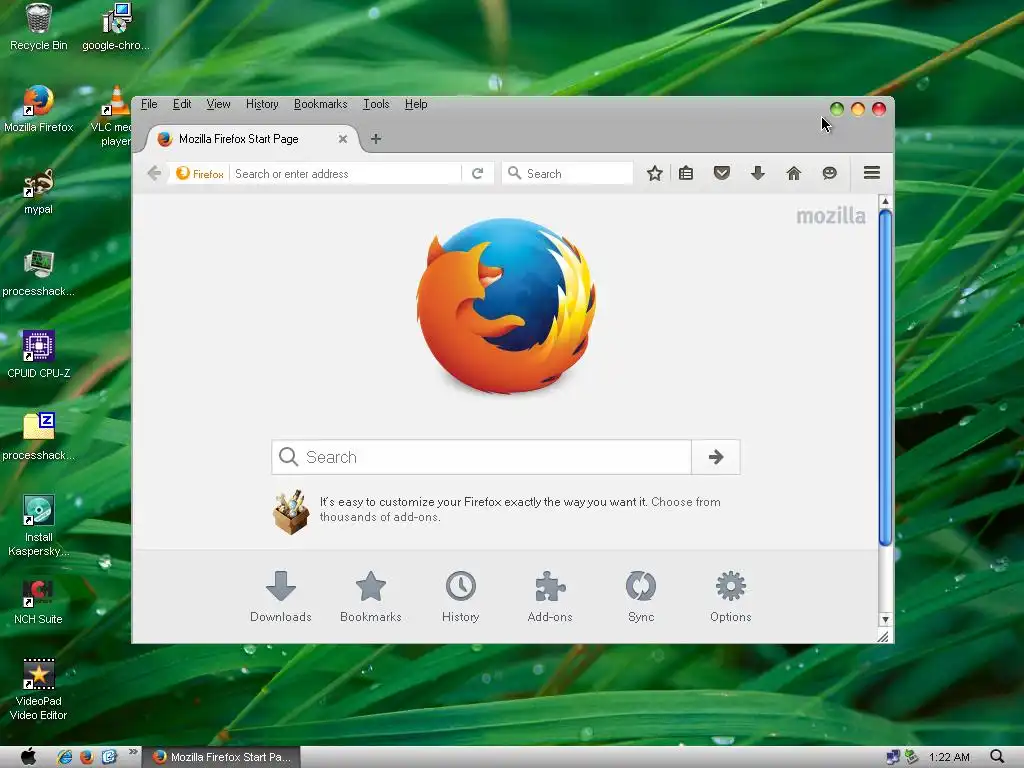Open the History menu
This screenshot has height=768, width=1024.
[262, 104]
